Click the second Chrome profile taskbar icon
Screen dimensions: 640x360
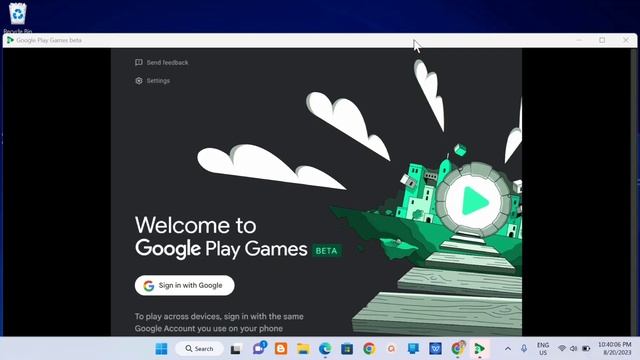458,348
